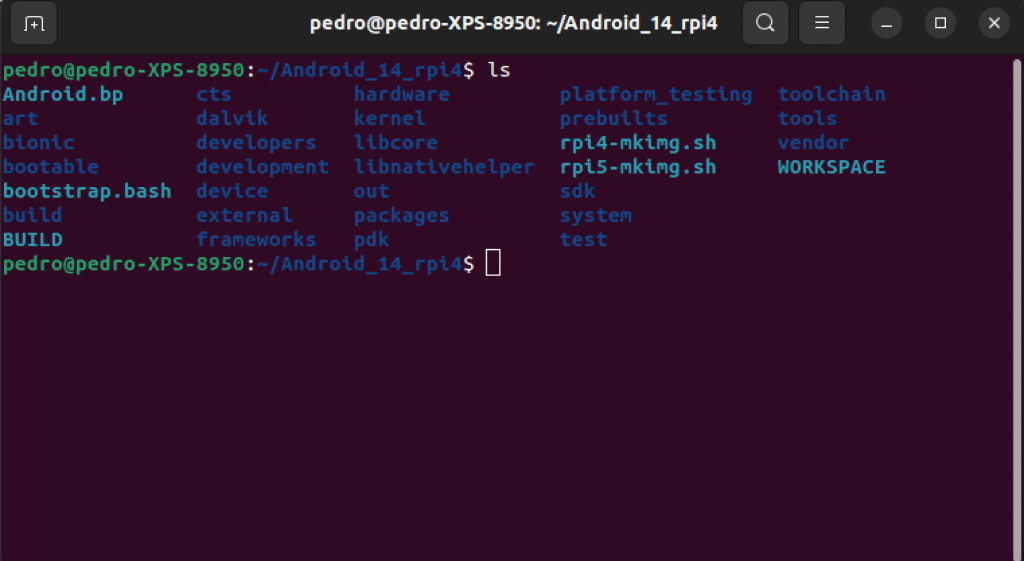Minimize the terminal window
Viewport: 1024px width, 561px height.
(887, 24)
